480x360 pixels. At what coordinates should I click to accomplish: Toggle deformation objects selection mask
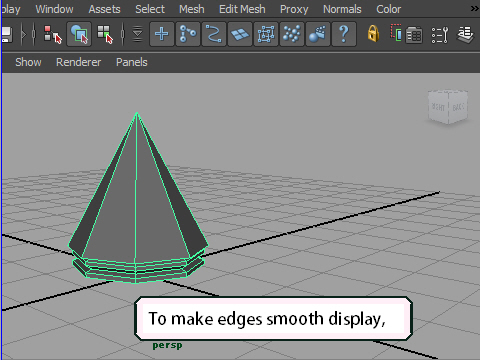[x=266, y=34]
